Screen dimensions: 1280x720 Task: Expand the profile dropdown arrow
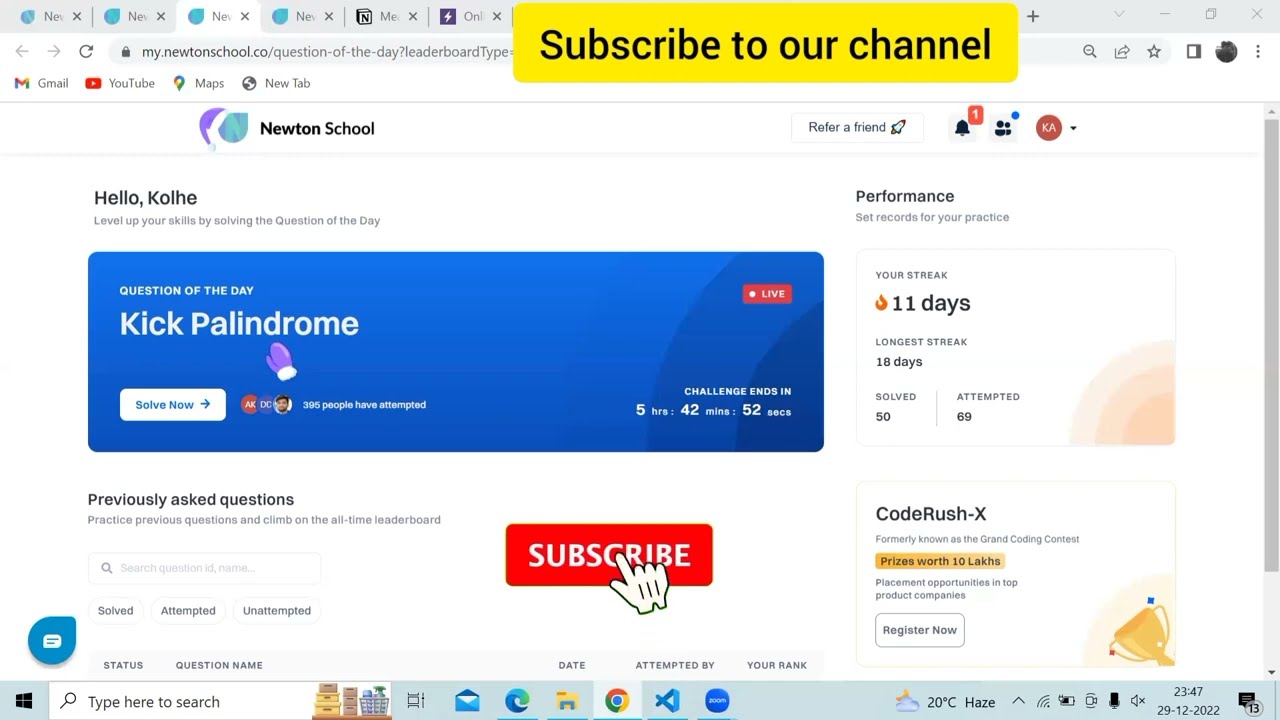(1073, 128)
